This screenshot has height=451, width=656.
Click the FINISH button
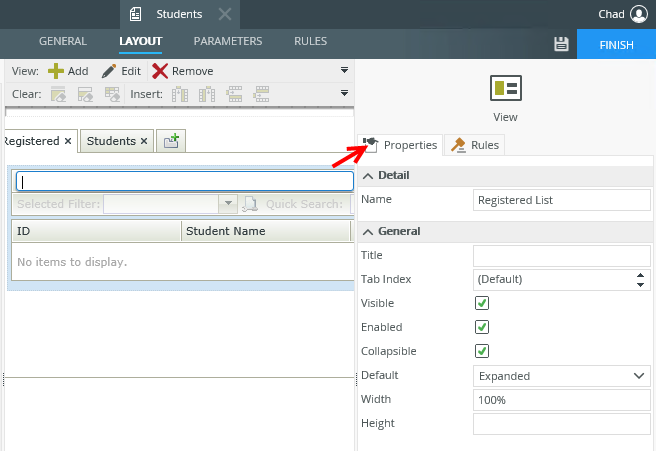pyautogui.click(x=616, y=45)
